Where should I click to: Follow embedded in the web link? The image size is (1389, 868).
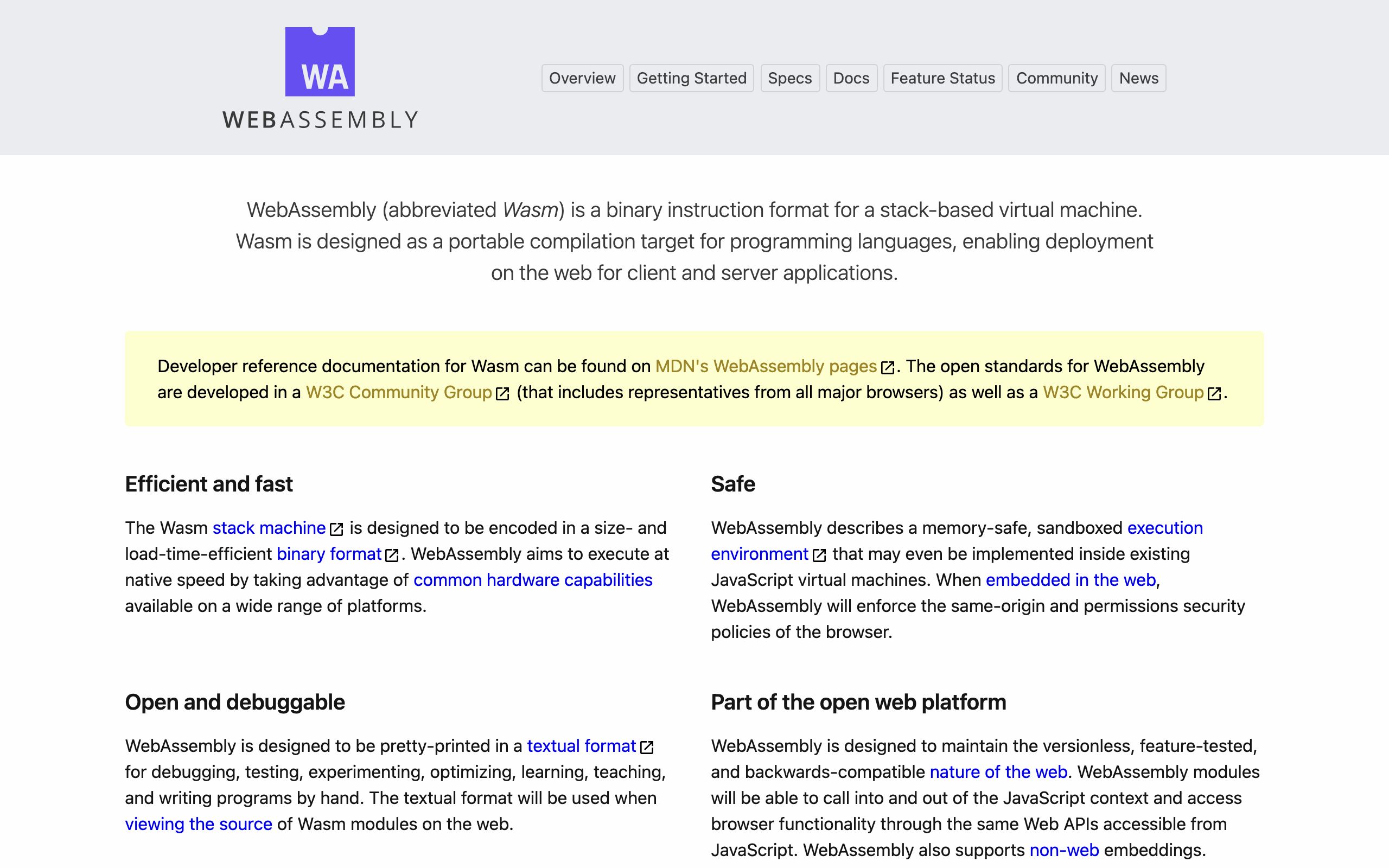click(1071, 580)
